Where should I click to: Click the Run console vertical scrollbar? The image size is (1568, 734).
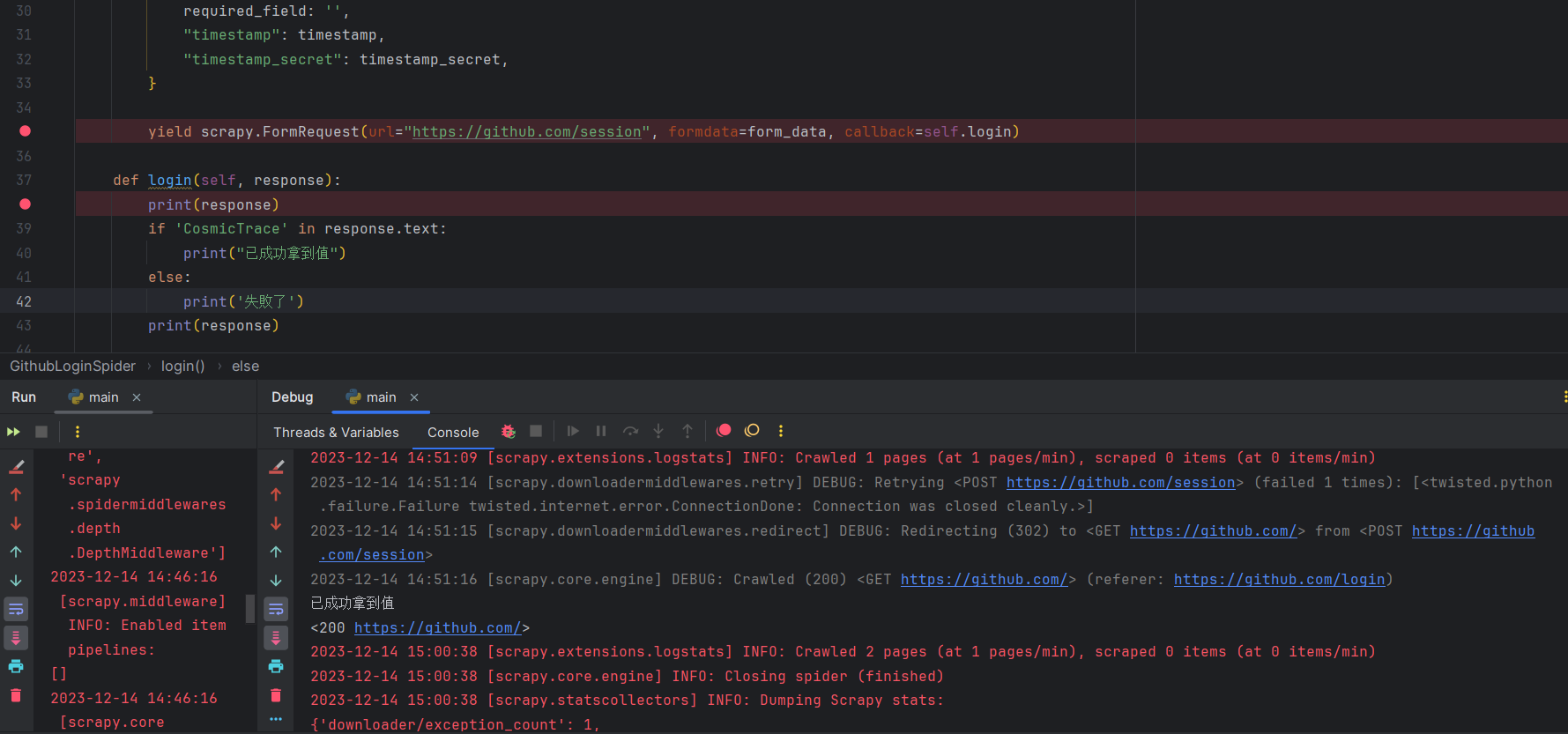tap(250, 608)
